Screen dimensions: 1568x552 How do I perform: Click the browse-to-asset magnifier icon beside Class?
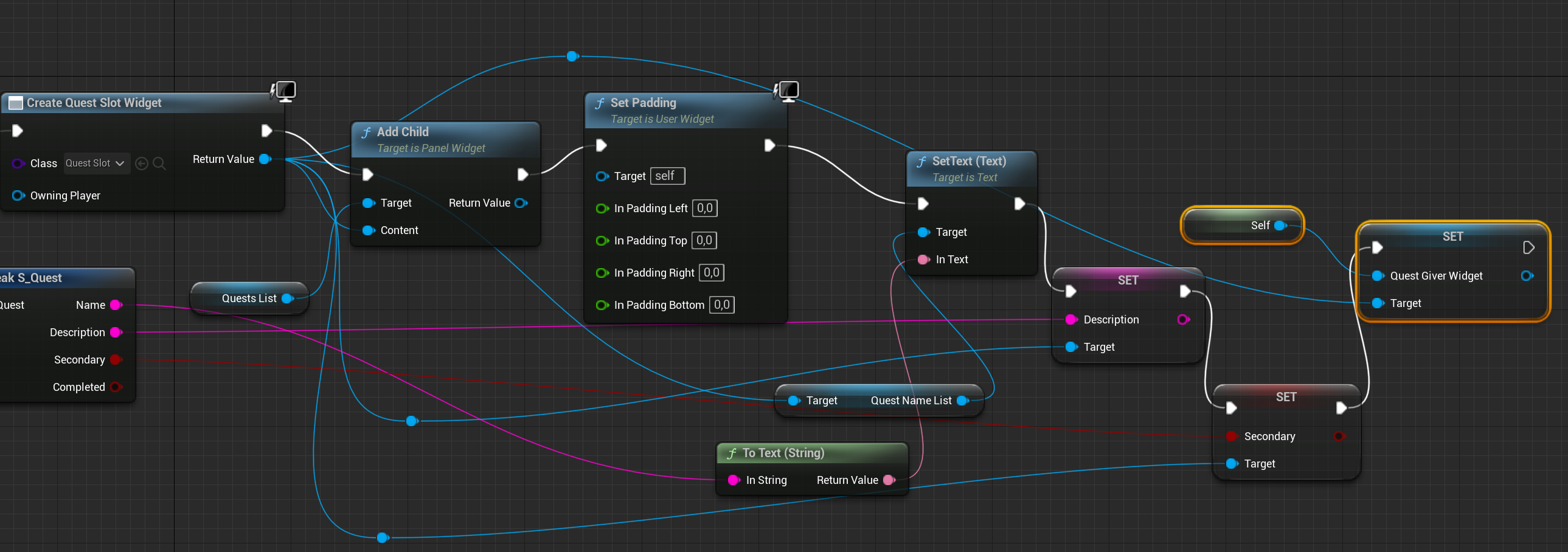pos(159,163)
